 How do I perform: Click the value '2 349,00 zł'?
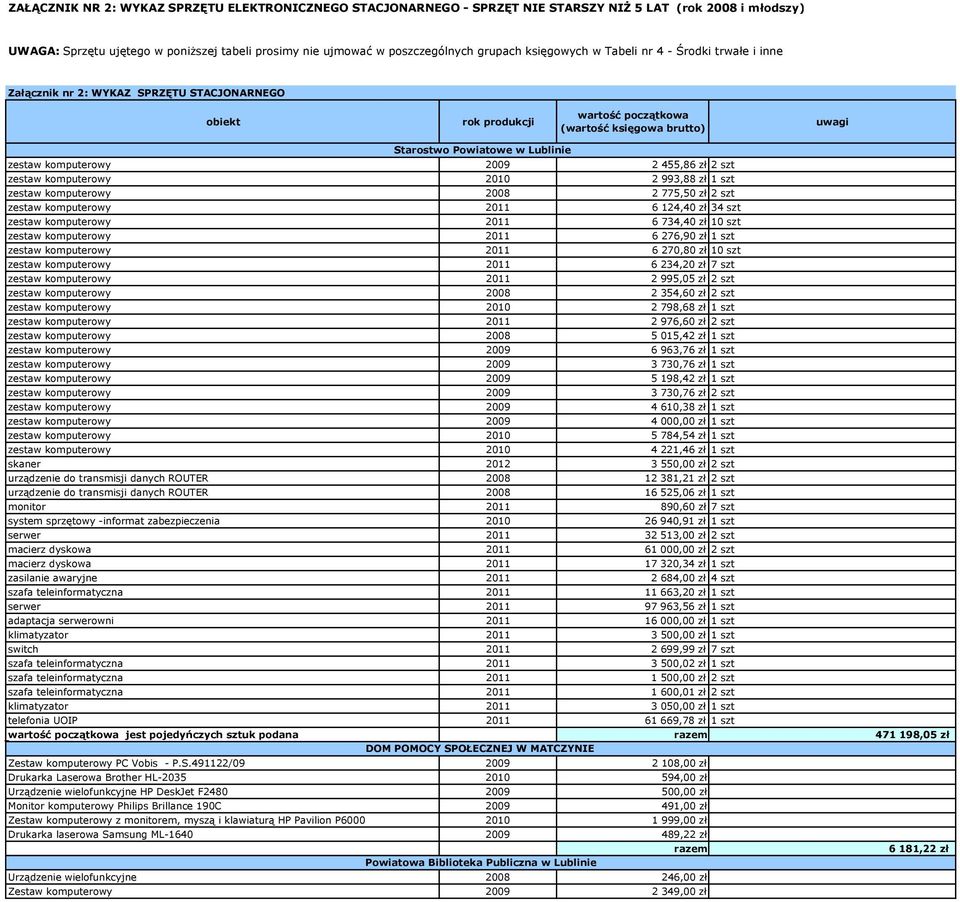pos(679,891)
